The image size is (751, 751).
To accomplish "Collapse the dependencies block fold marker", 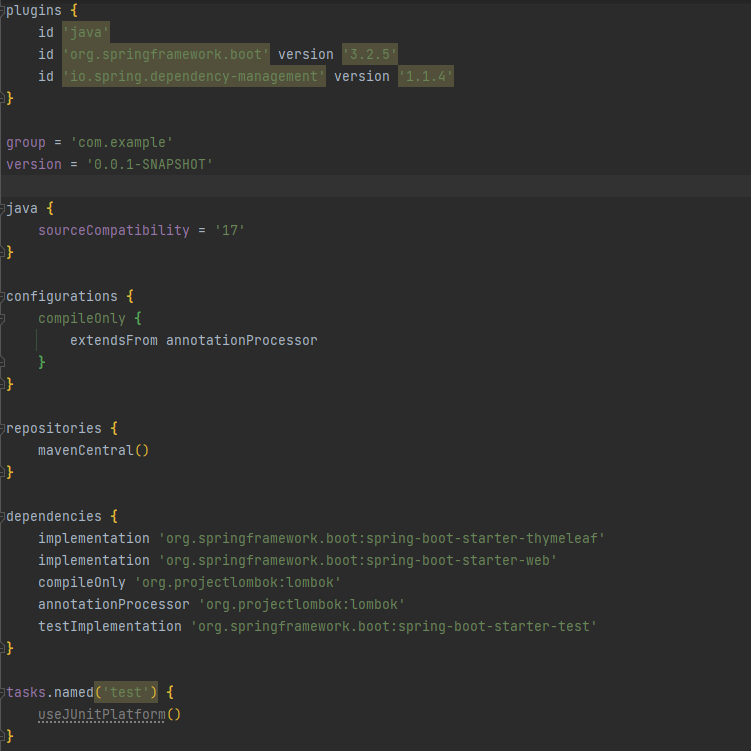I will (x=2, y=516).
